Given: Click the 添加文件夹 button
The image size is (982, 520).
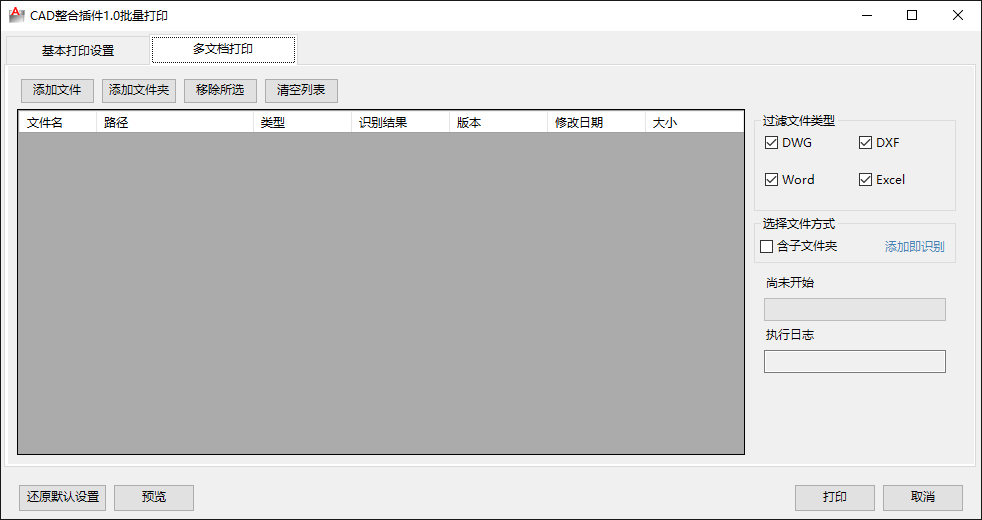Looking at the screenshot, I should [x=139, y=90].
